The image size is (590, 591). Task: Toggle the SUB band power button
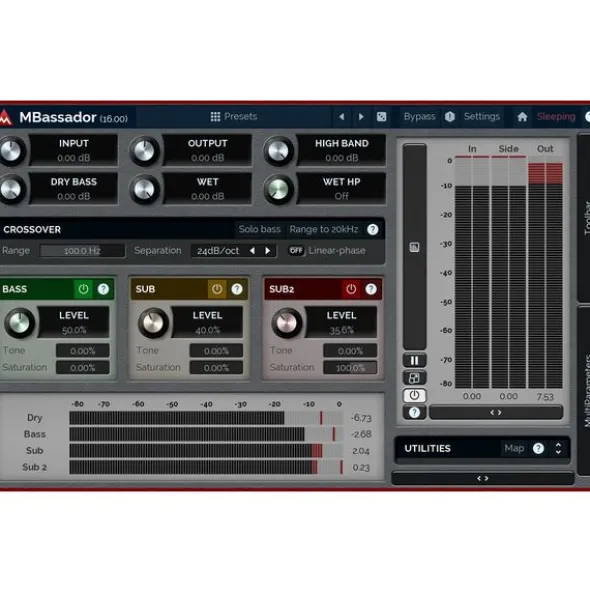click(x=217, y=289)
